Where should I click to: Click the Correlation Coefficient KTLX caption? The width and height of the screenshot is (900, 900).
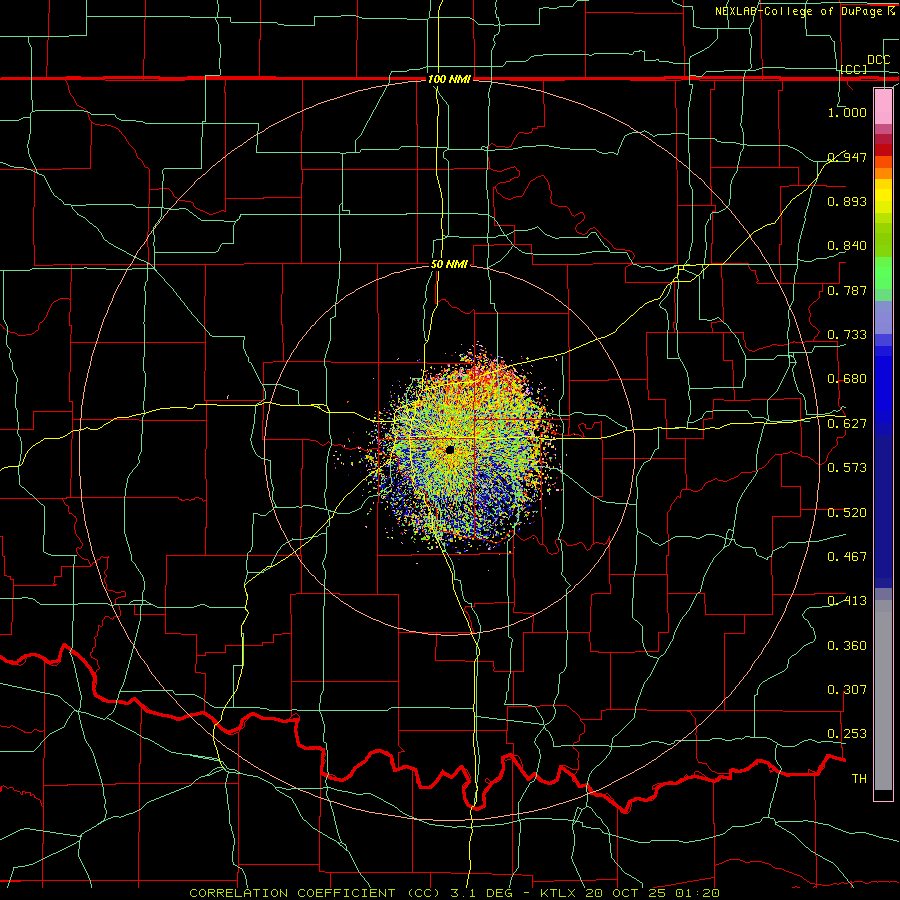click(x=454, y=893)
